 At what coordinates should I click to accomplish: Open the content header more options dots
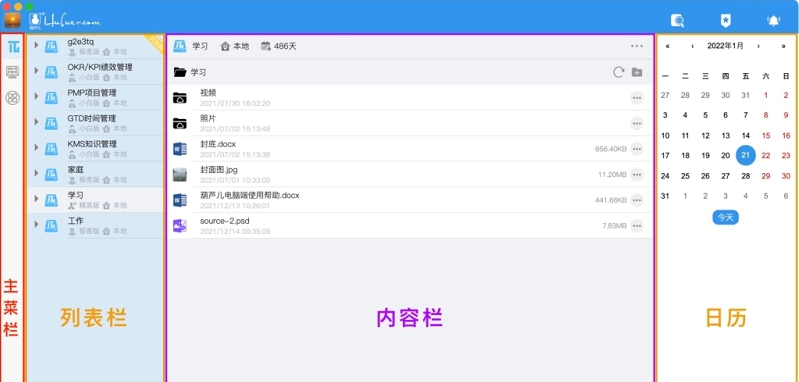(x=636, y=46)
